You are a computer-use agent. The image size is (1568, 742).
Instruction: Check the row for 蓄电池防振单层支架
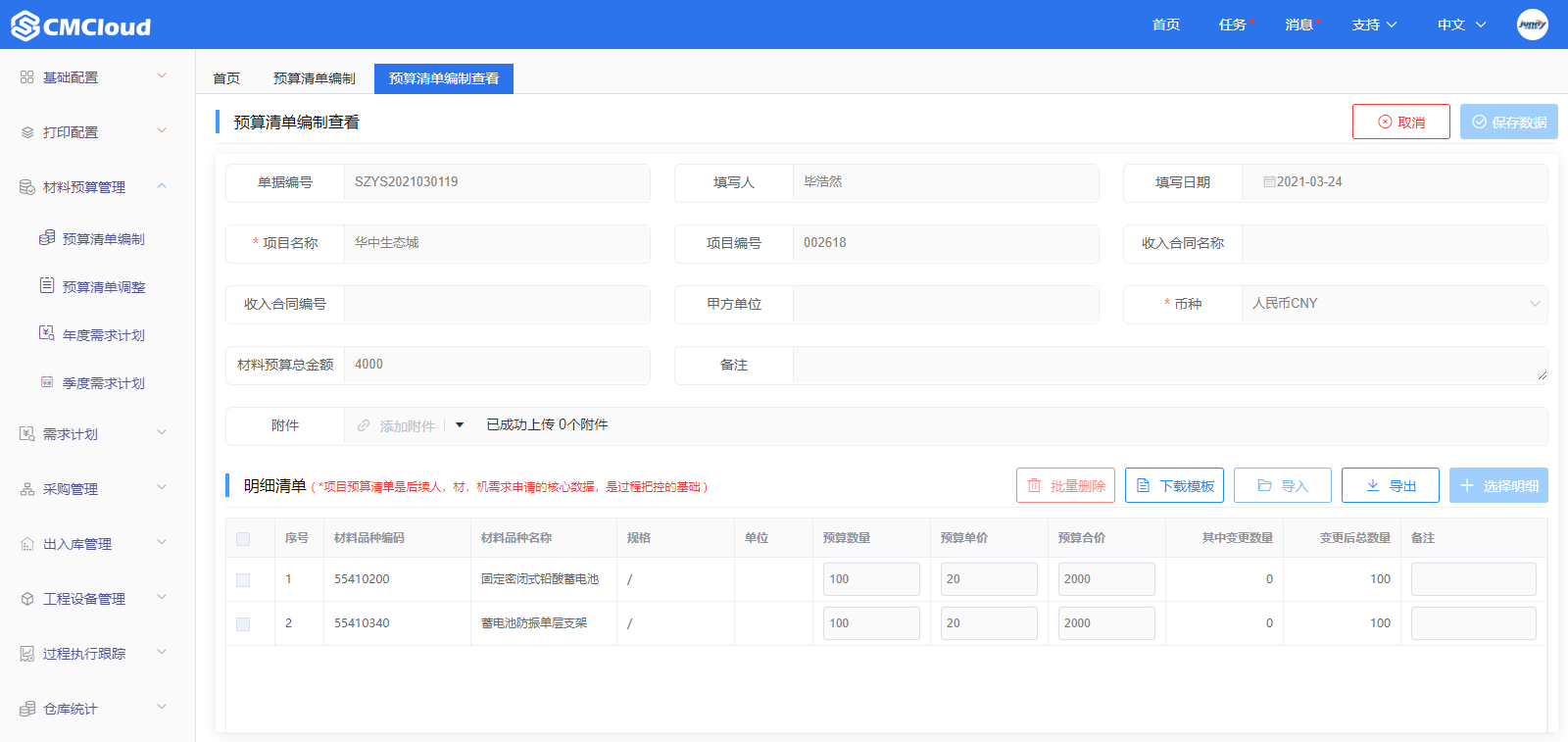[x=243, y=624]
